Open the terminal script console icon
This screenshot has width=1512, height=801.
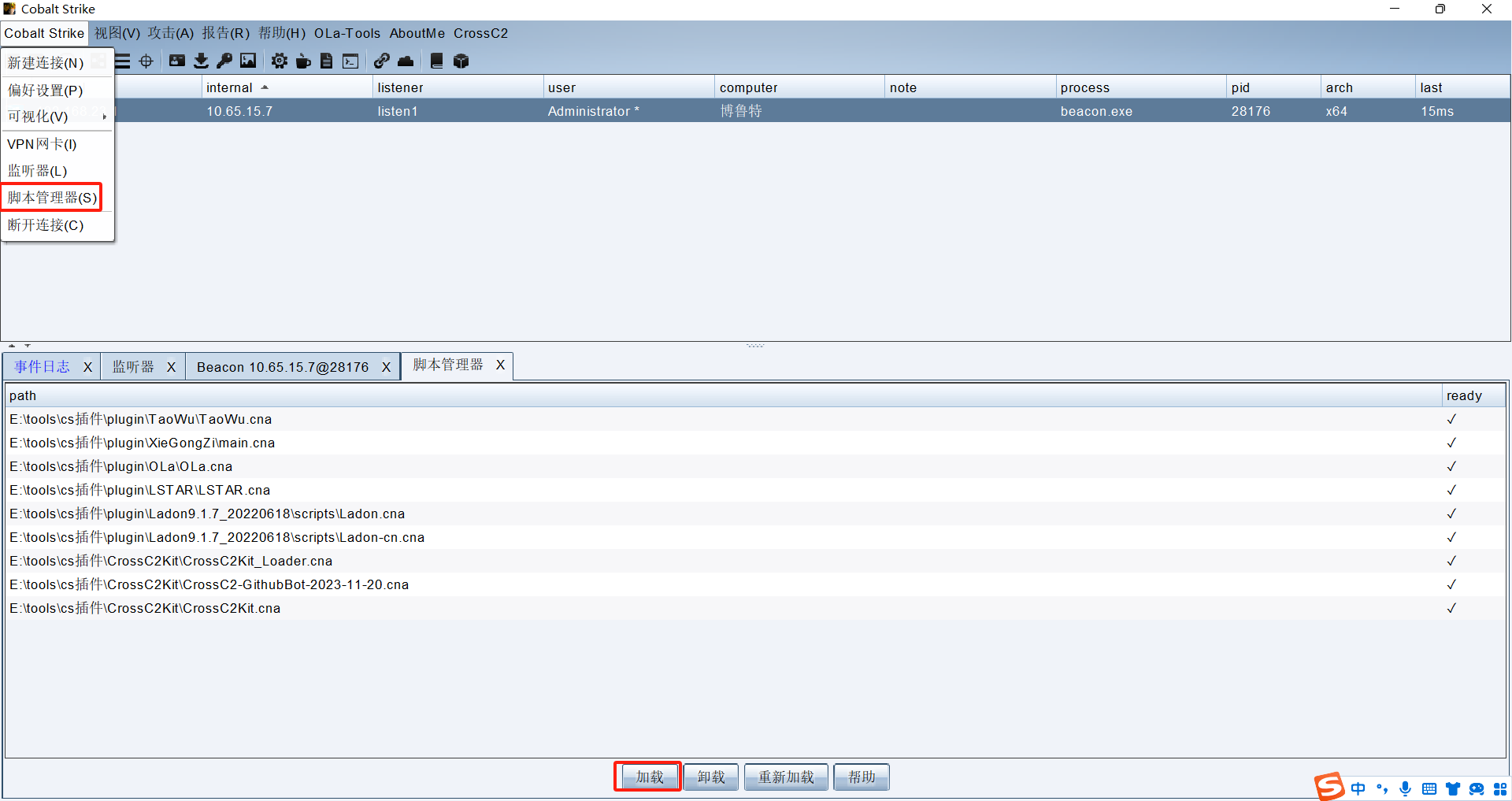point(350,61)
